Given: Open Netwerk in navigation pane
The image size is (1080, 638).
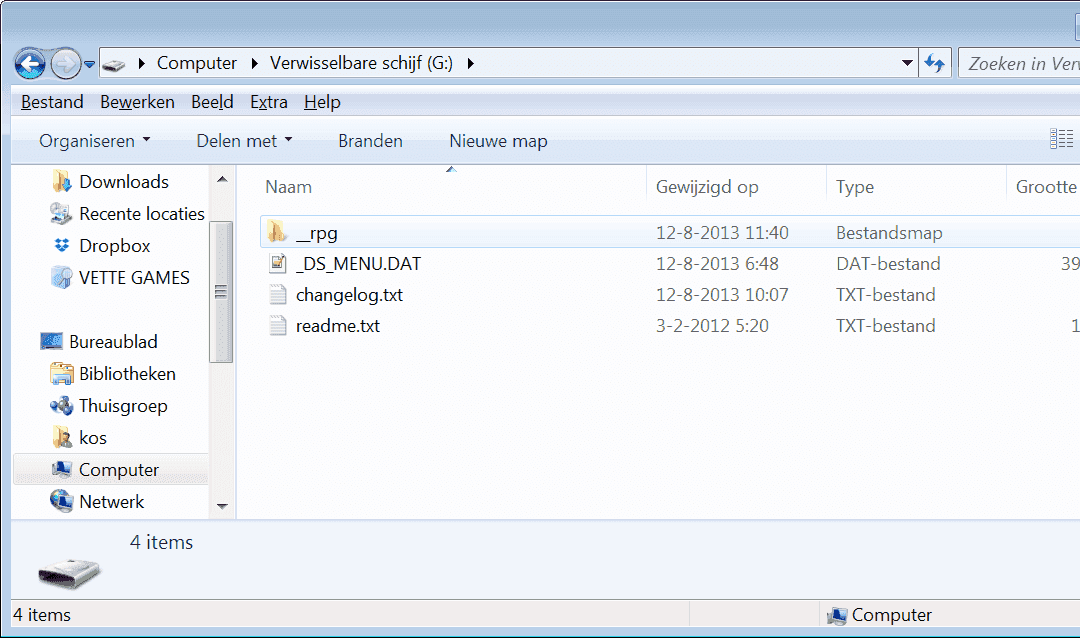Looking at the screenshot, I should 112,502.
